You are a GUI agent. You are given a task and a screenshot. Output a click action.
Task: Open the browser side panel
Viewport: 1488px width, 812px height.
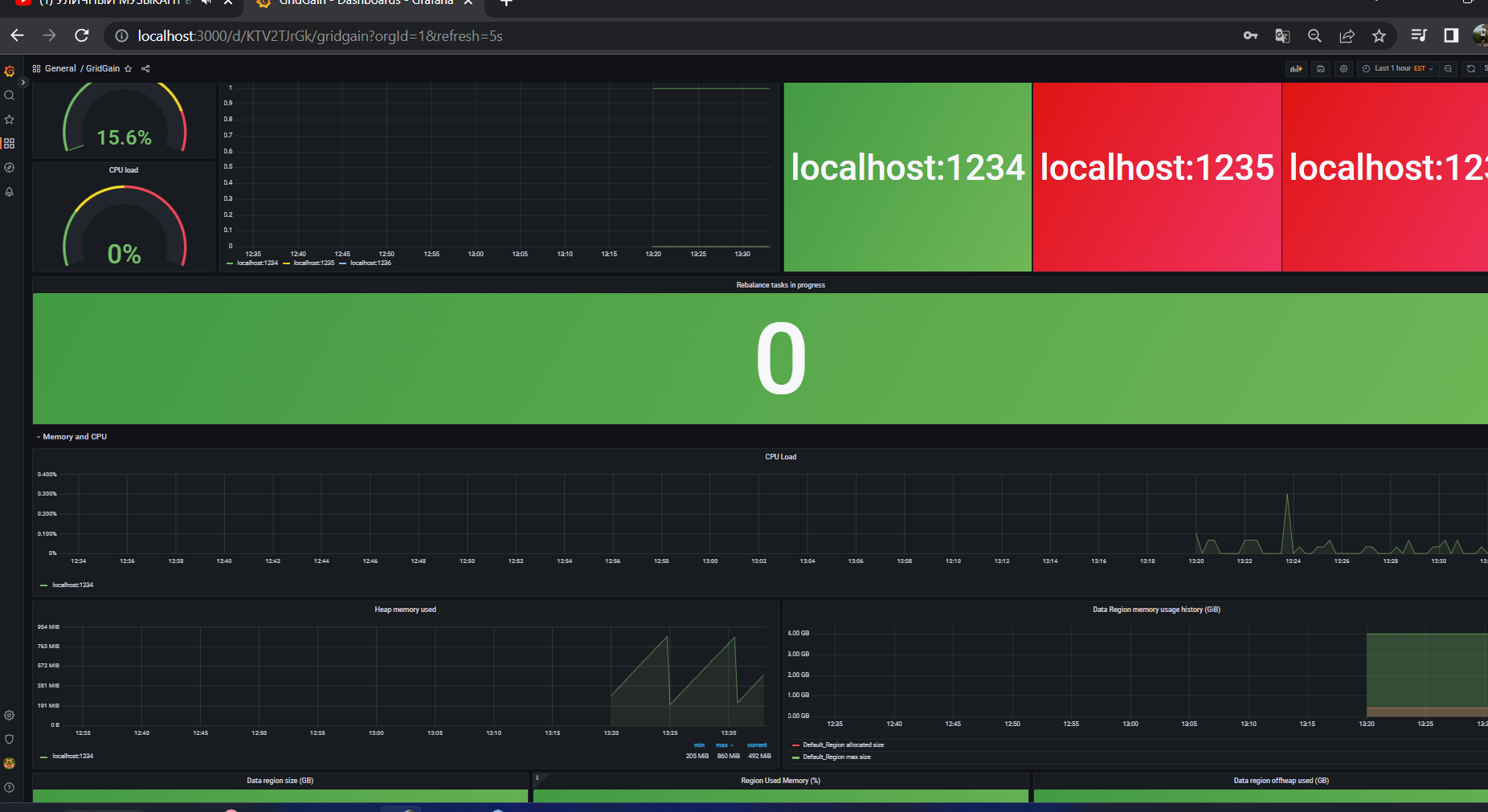pyautogui.click(x=1451, y=35)
